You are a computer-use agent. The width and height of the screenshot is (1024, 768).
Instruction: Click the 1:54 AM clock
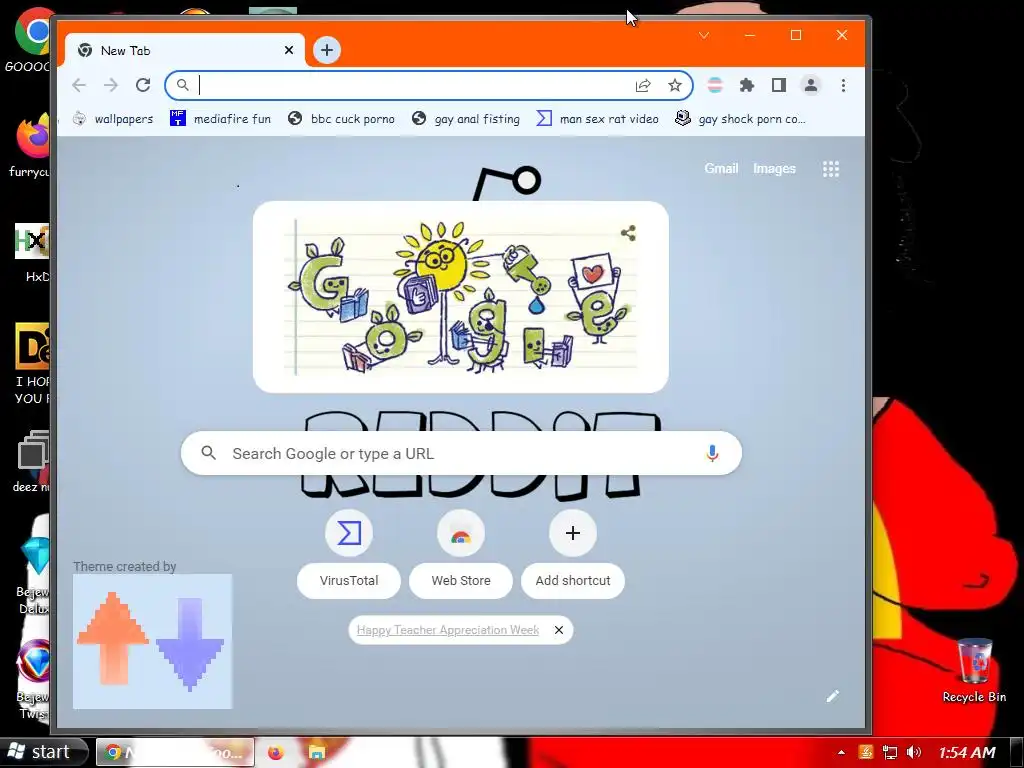pos(967,753)
